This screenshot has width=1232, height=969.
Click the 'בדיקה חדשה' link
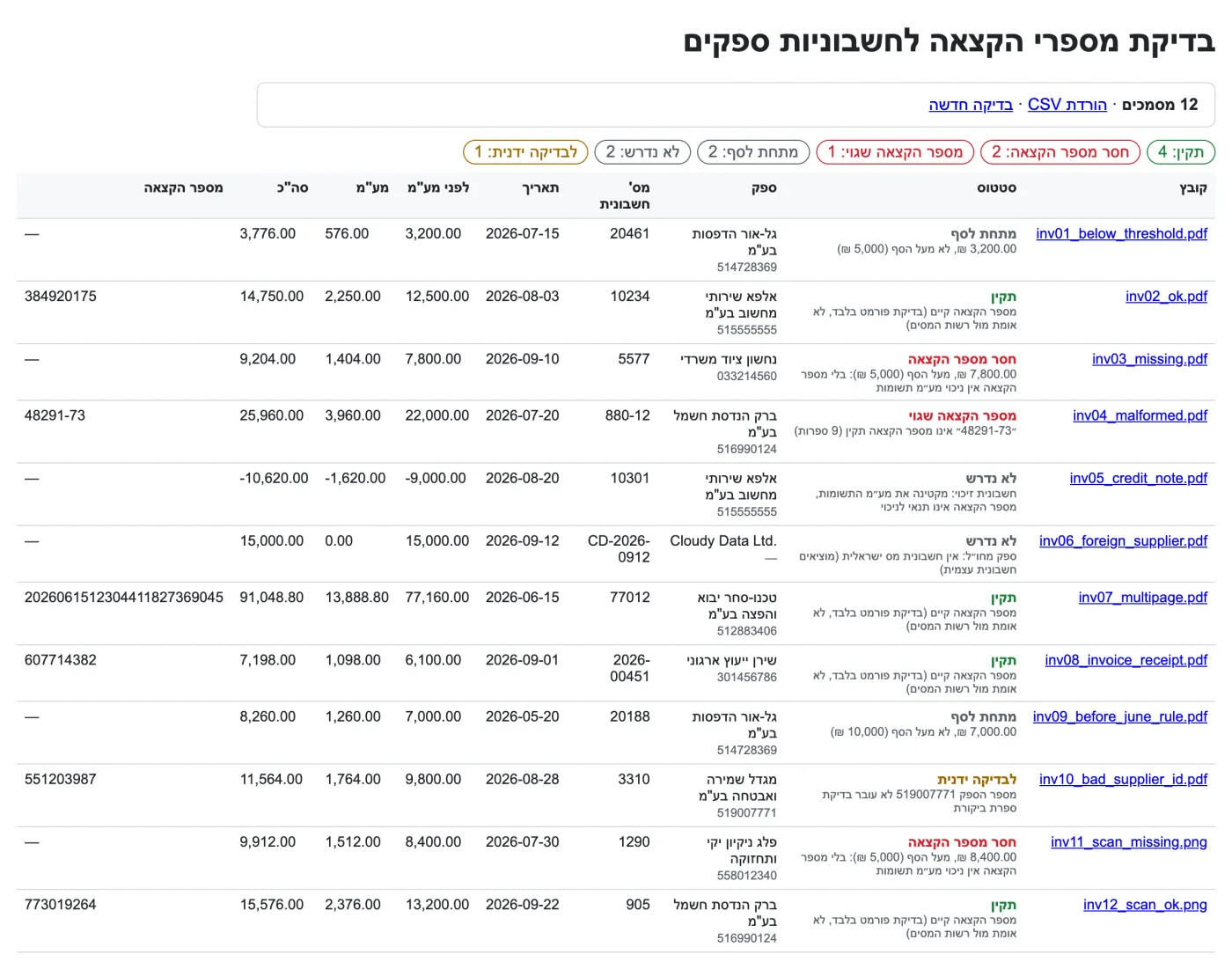tap(971, 105)
